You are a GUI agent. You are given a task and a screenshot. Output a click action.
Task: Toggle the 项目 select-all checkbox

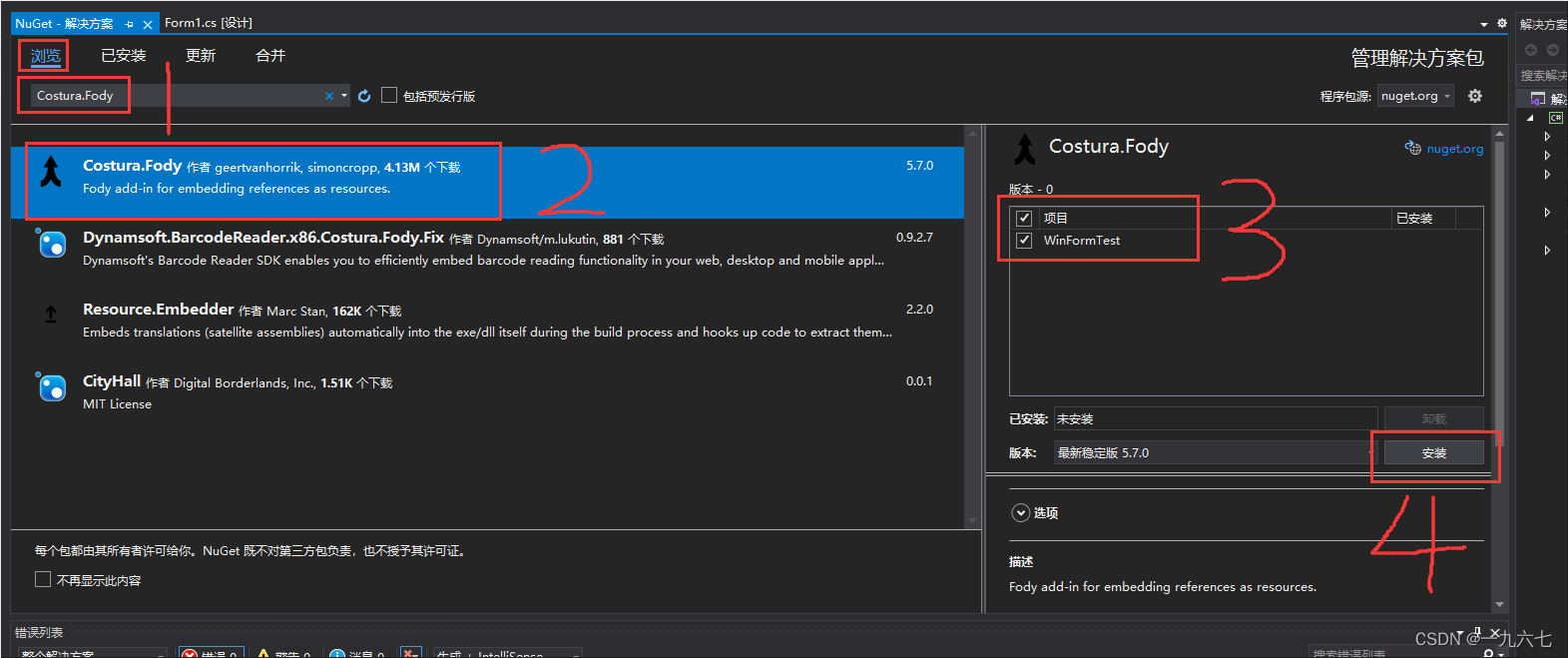1024,218
